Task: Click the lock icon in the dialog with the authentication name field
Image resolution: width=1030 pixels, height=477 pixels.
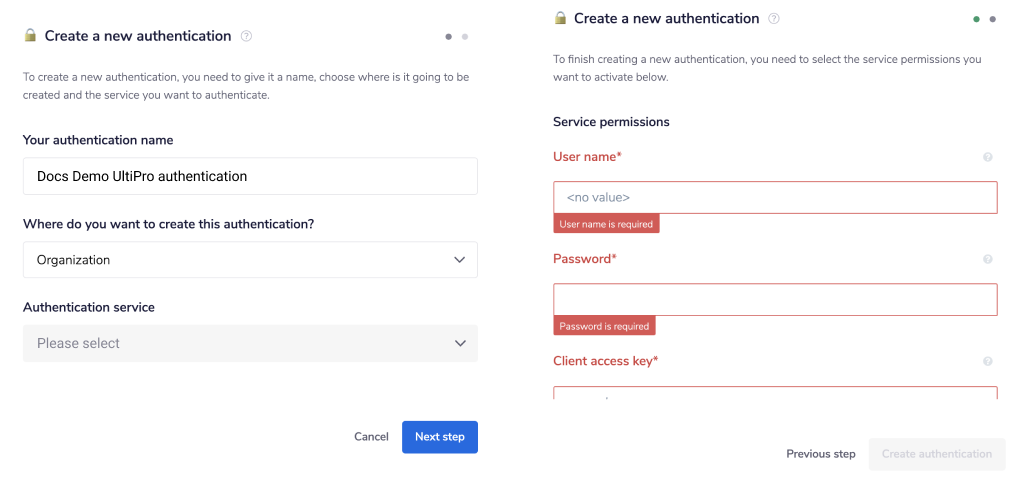Action: tap(30, 36)
